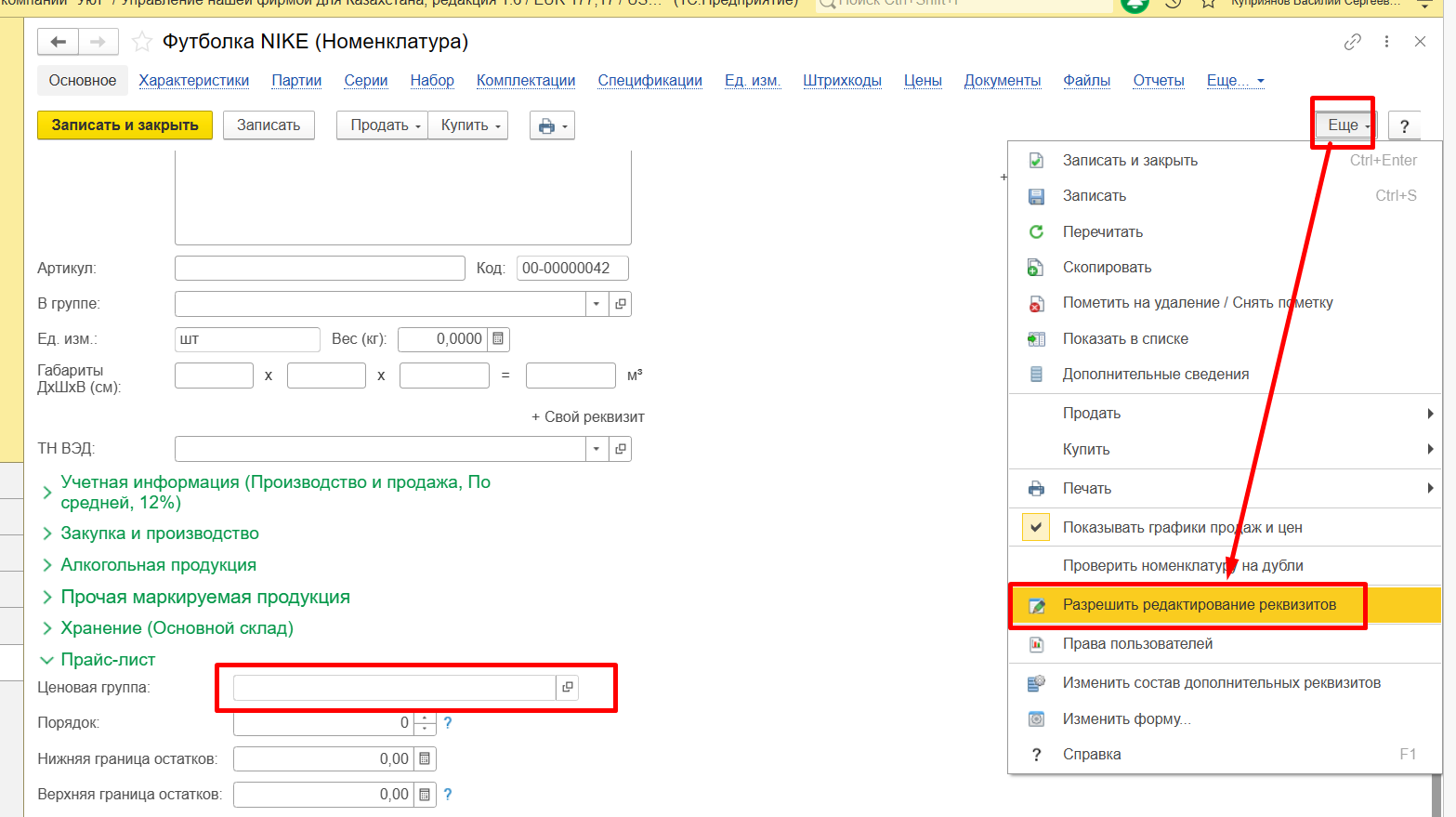Open calculator for the Вес (кг) field
The height and width of the screenshot is (817, 1456).
[498, 339]
